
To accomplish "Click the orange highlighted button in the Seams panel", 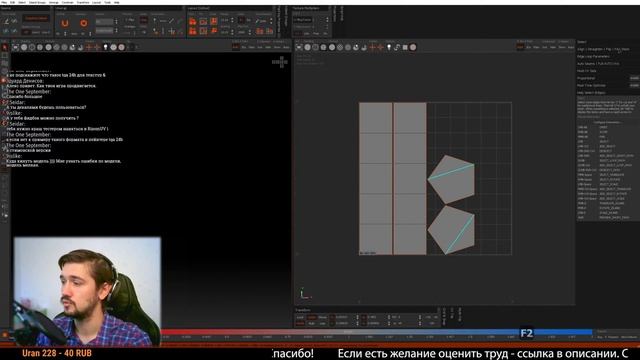I will (x=36, y=18).
